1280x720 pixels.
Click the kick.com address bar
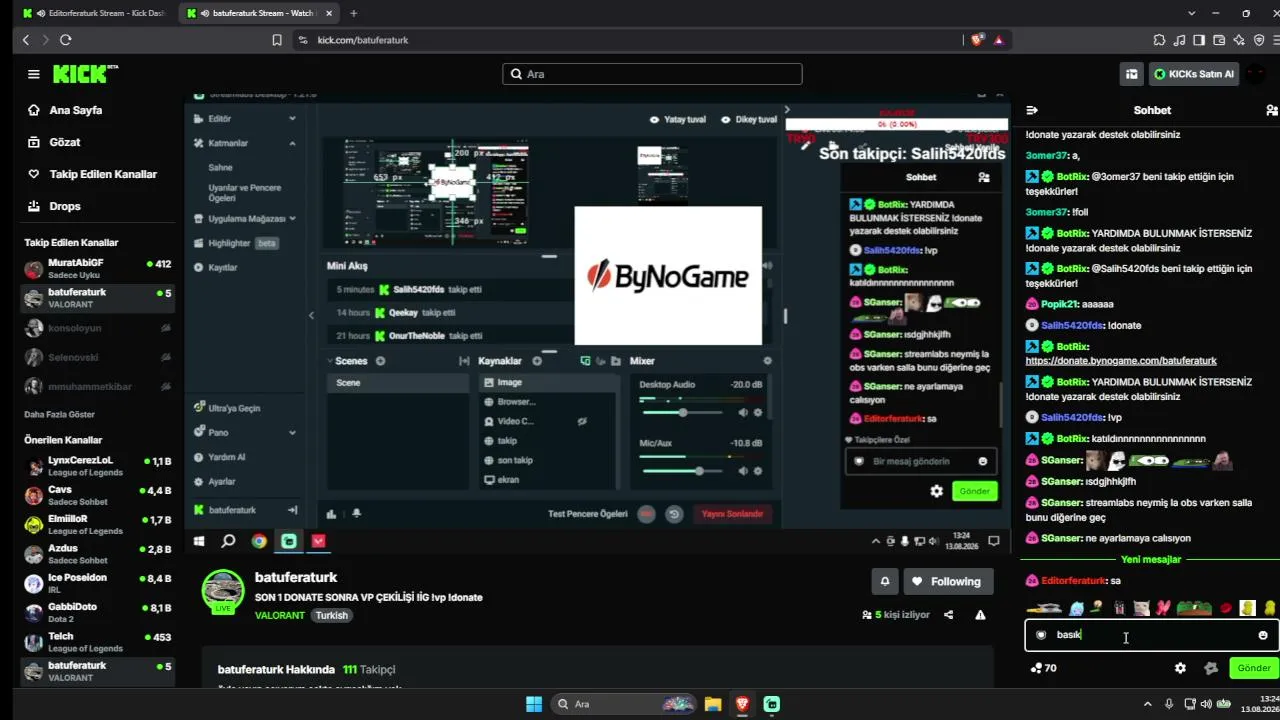[630, 40]
